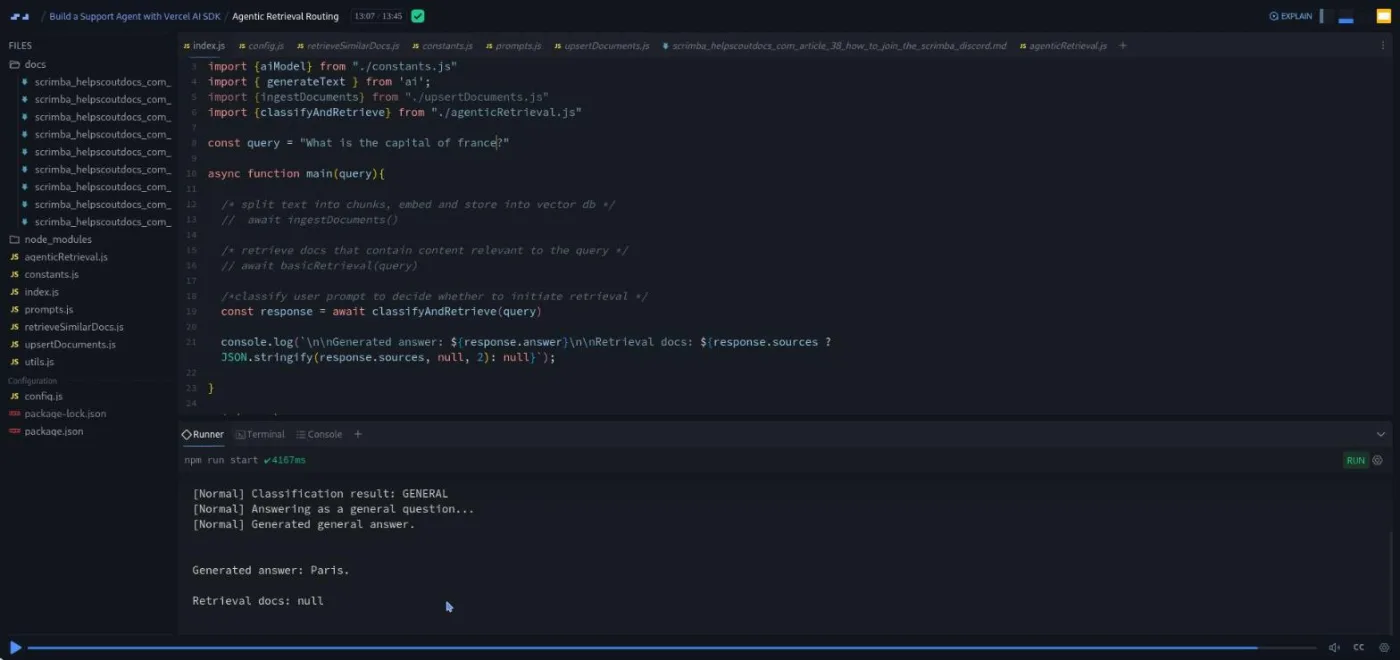Image resolution: width=1400 pixels, height=660 pixels.
Task: Click the npm icon beside package.json
Action: (14, 431)
